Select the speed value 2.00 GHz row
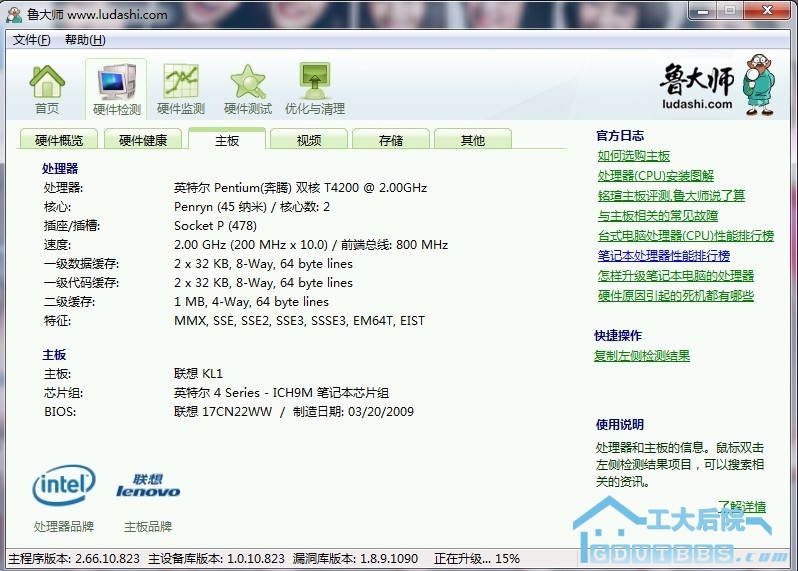Image resolution: width=798 pixels, height=571 pixels. pyautogui.click(x=311, y=245)
